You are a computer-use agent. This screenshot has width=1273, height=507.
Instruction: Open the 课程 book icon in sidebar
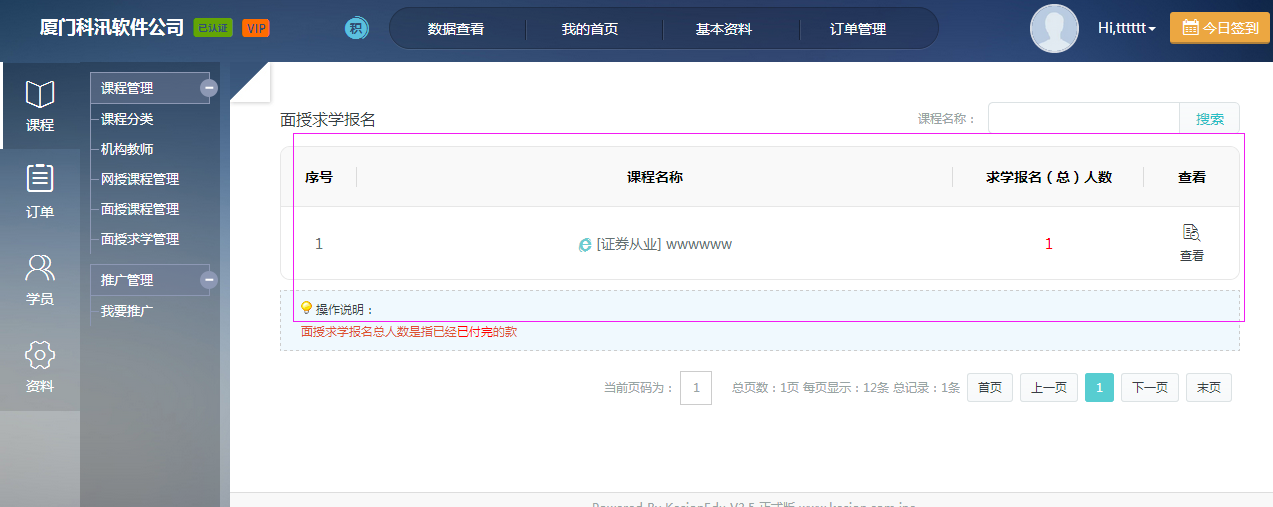coord(40,96)
